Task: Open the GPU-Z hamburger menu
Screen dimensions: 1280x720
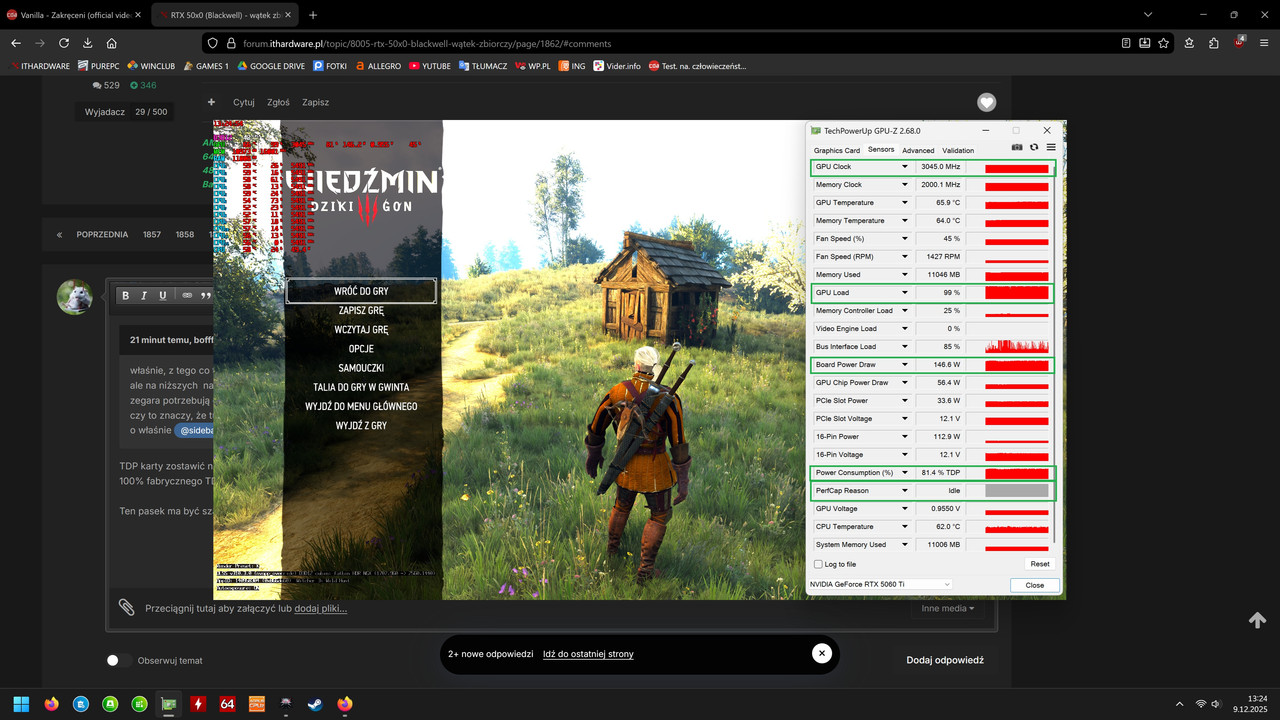Action: (x=1051, y=147)
